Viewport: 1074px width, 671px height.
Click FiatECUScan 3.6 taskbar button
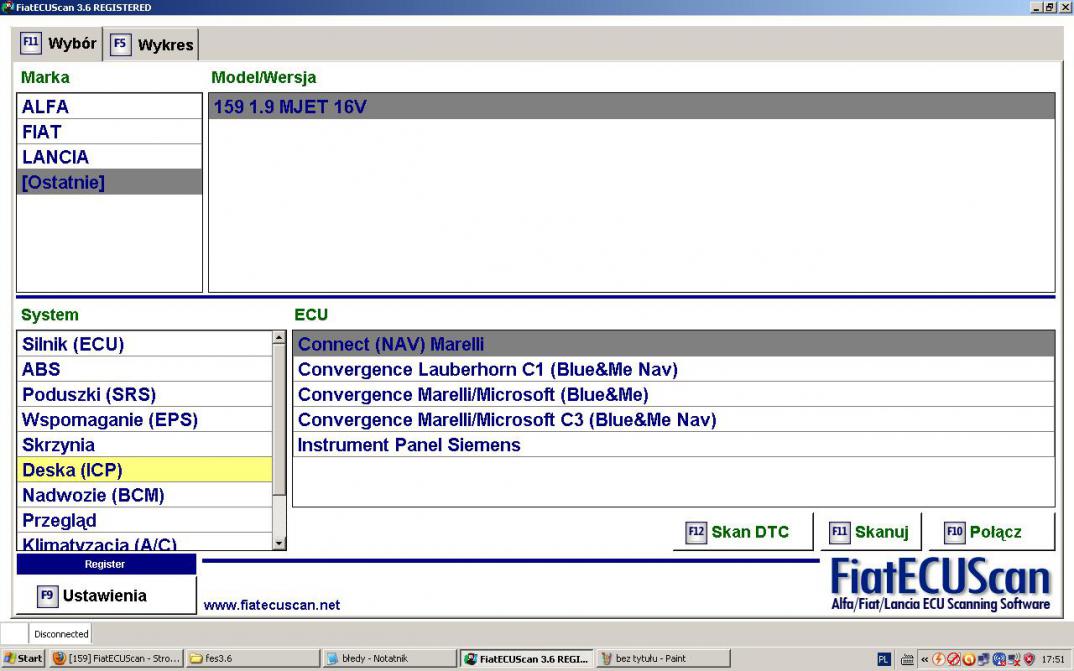[527, 659]
